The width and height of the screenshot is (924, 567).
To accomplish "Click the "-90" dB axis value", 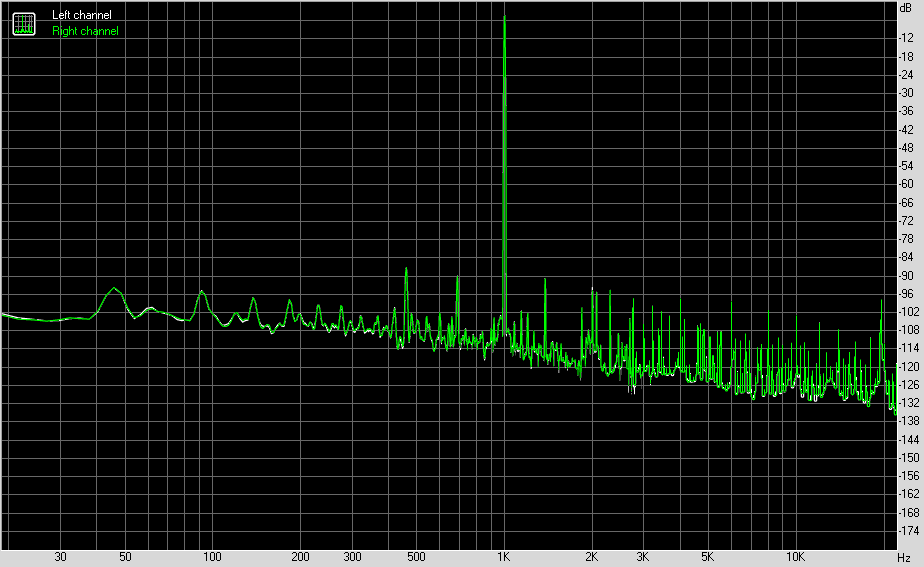I will (x=906, y=275).
